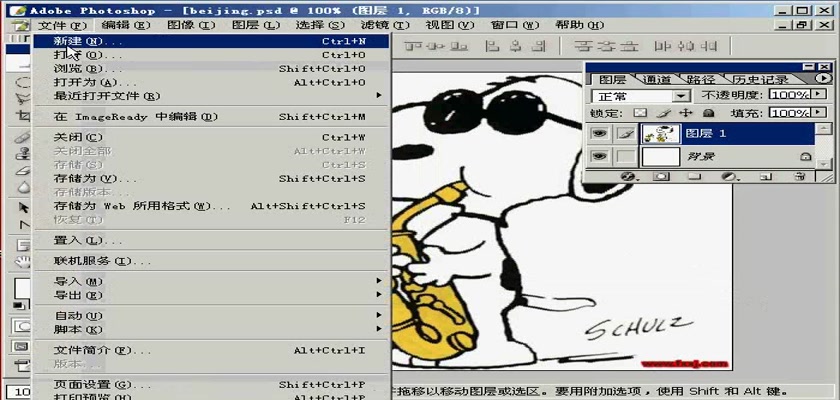The image size is (840, 400).
Task: Add a layer mask icon
Action: [661, 176]
